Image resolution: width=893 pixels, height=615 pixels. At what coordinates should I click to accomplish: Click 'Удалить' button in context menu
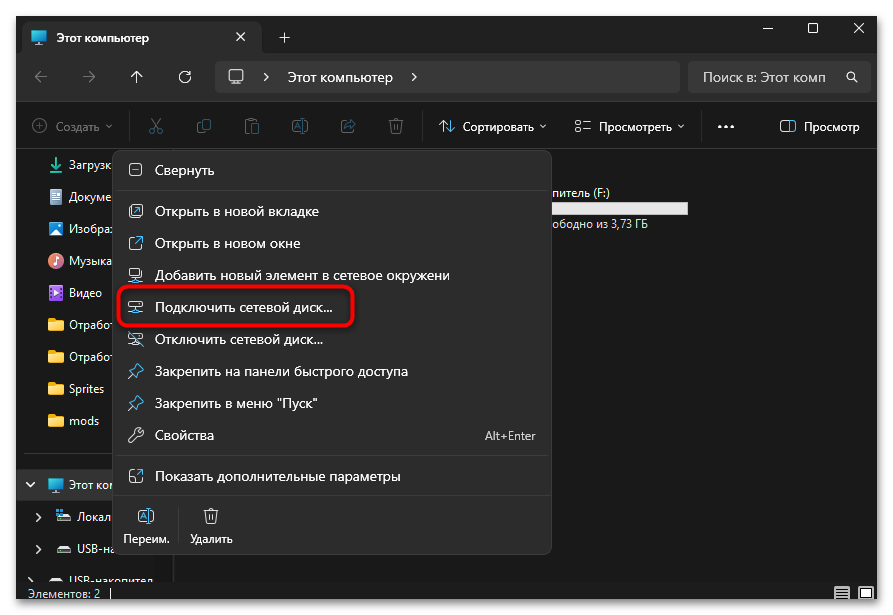[x=211, y=526]
